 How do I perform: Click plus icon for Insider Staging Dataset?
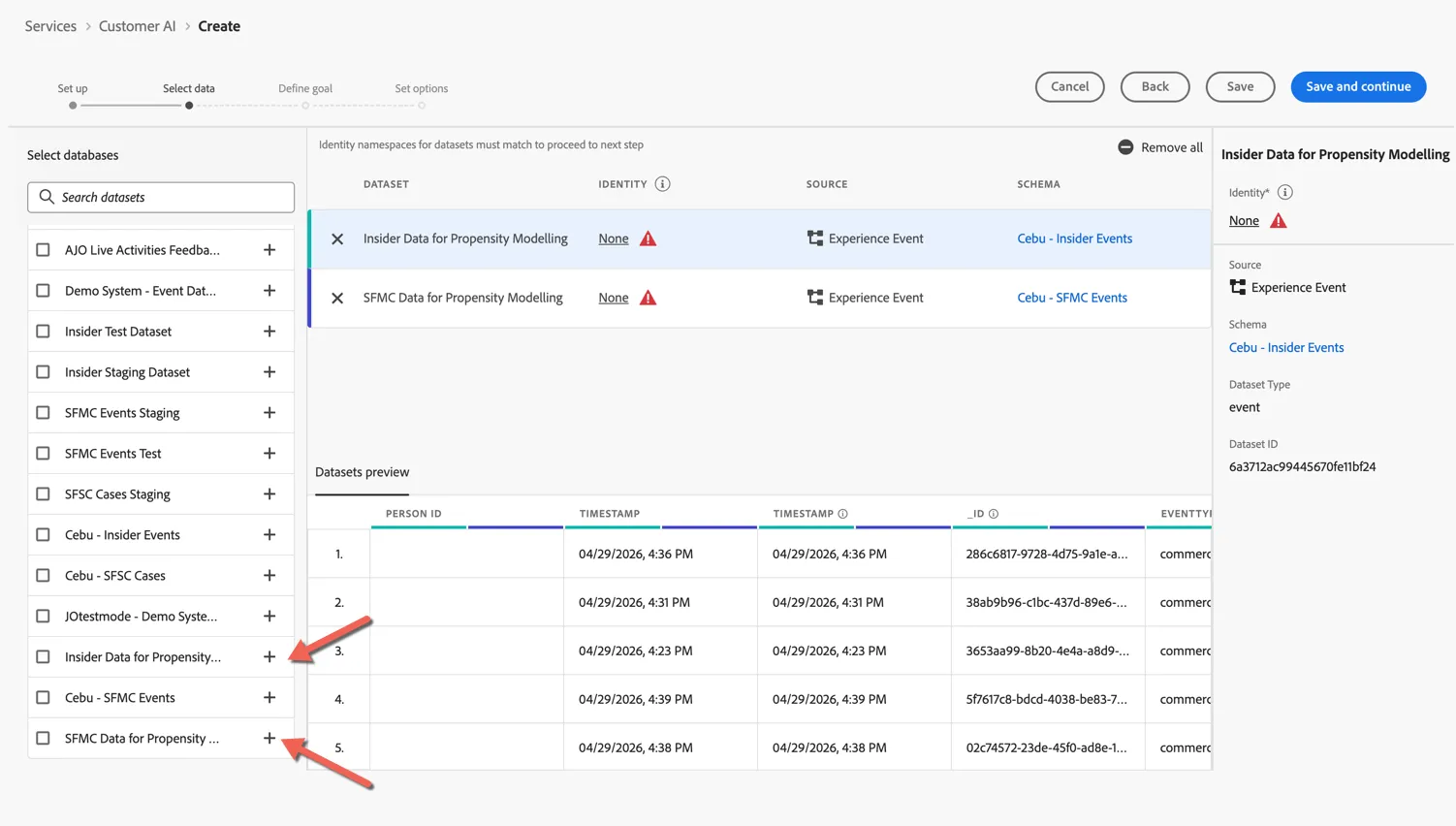(269, 372)
